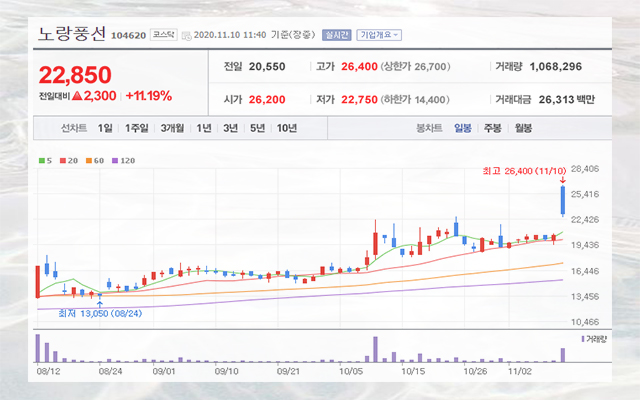Select the 1년 line chart range
The width and height of the screenshot is (640, 400).
(204, 128)
